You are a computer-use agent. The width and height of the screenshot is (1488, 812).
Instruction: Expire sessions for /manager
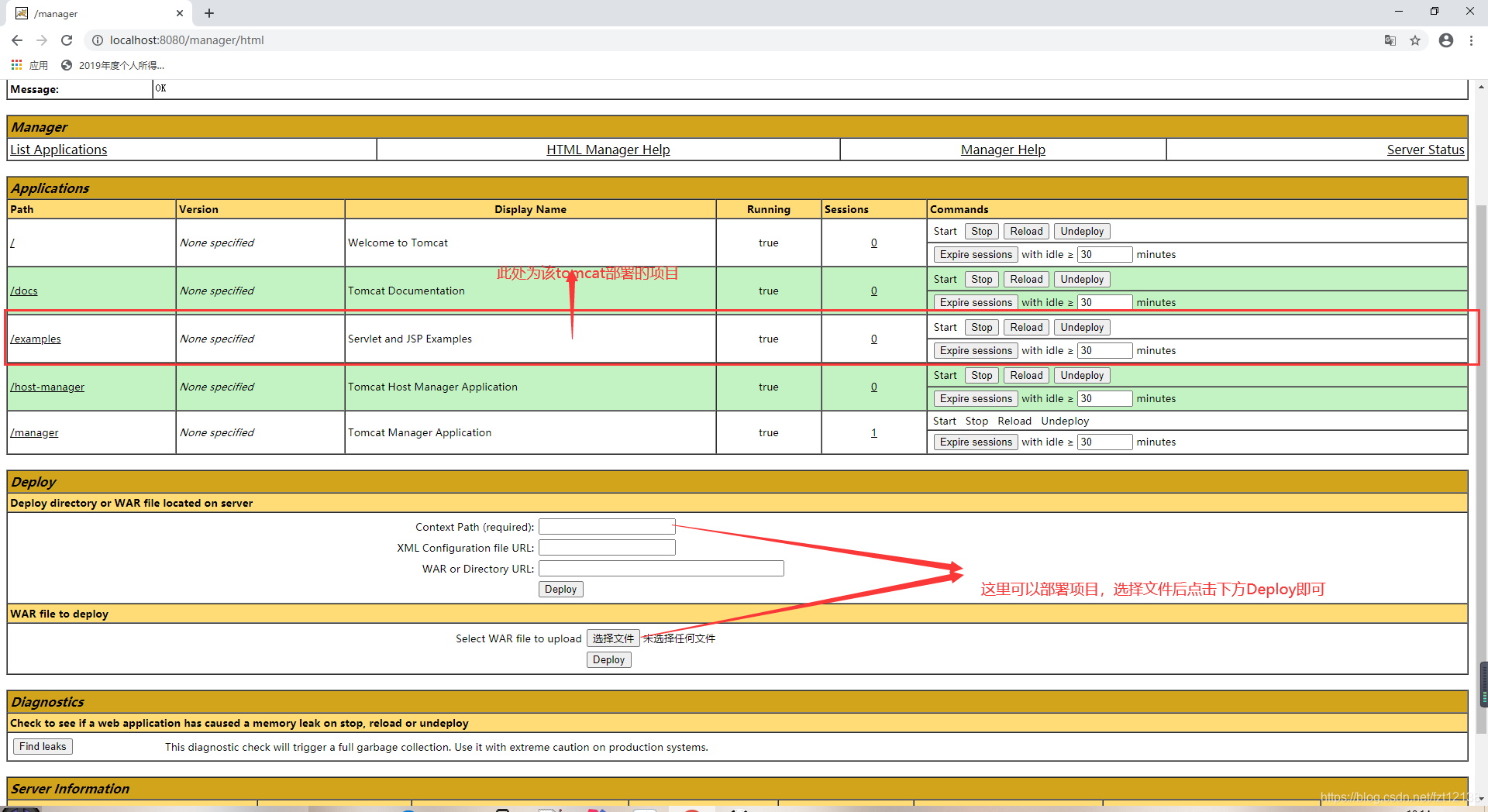tap(976, 442)
